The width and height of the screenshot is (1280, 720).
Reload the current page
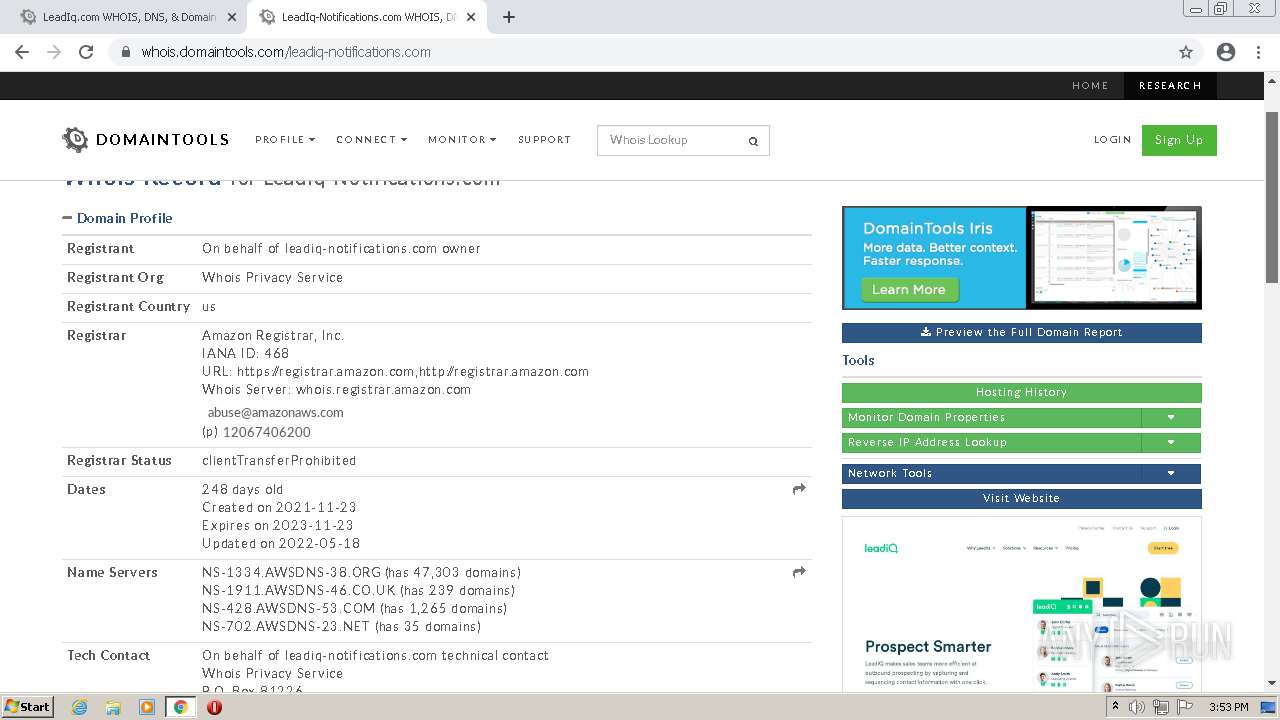click(x=86, y=52)
